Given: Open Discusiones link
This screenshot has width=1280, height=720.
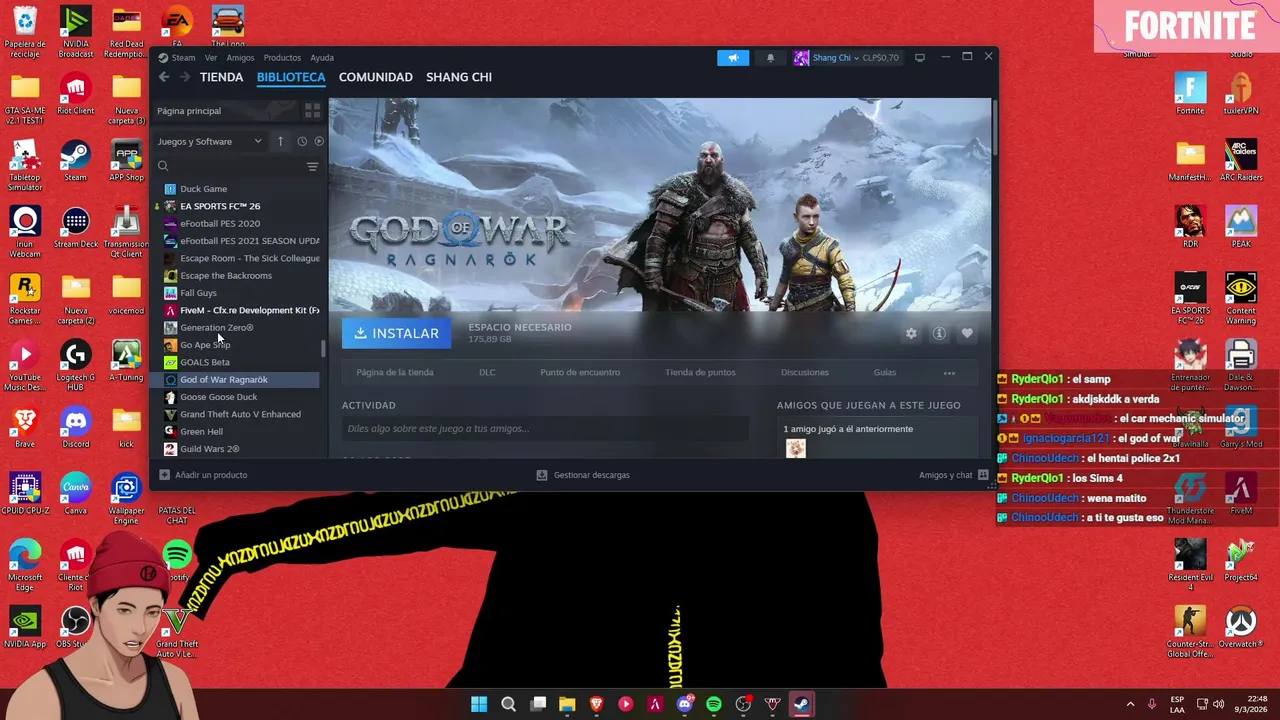Looking at the screenshot, I should coord(805,372).
